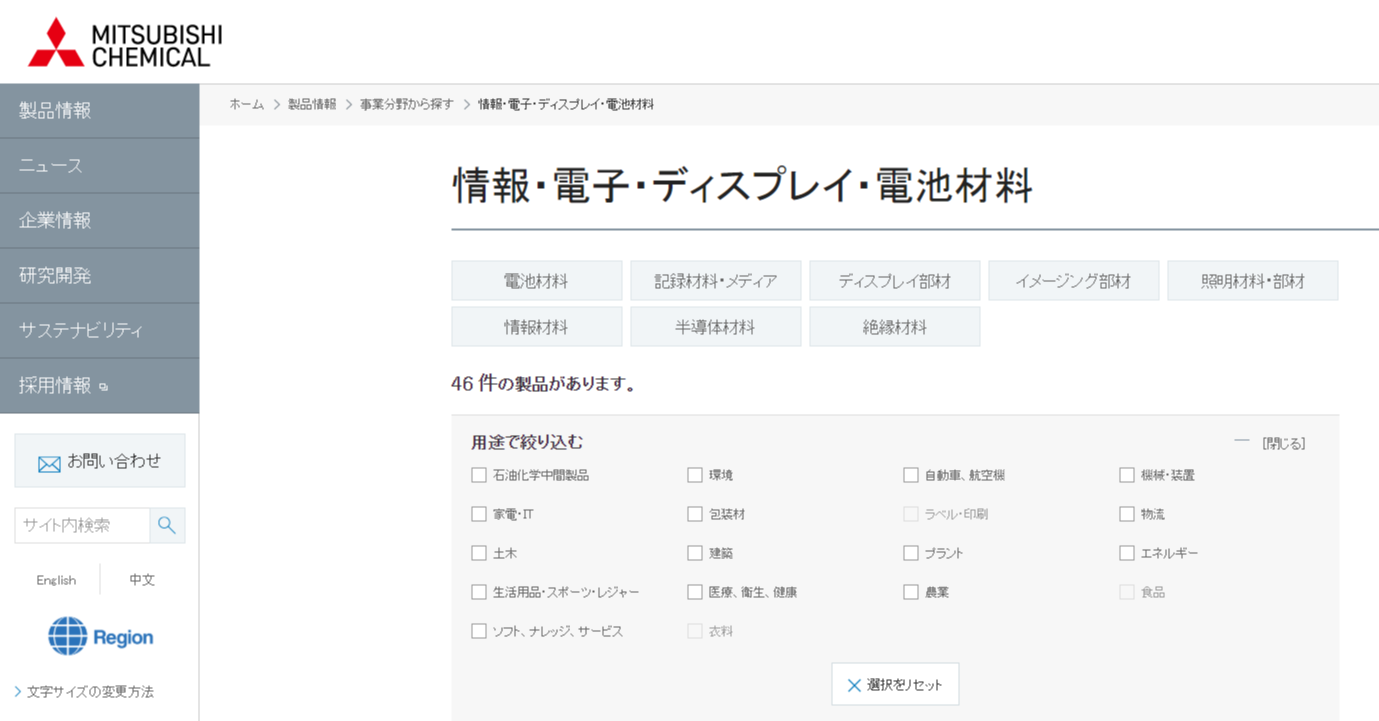The image size is (1379, 721).
Task: Select the 電池材料 category button
Action: pyautogui.click(x=536, y=281)
